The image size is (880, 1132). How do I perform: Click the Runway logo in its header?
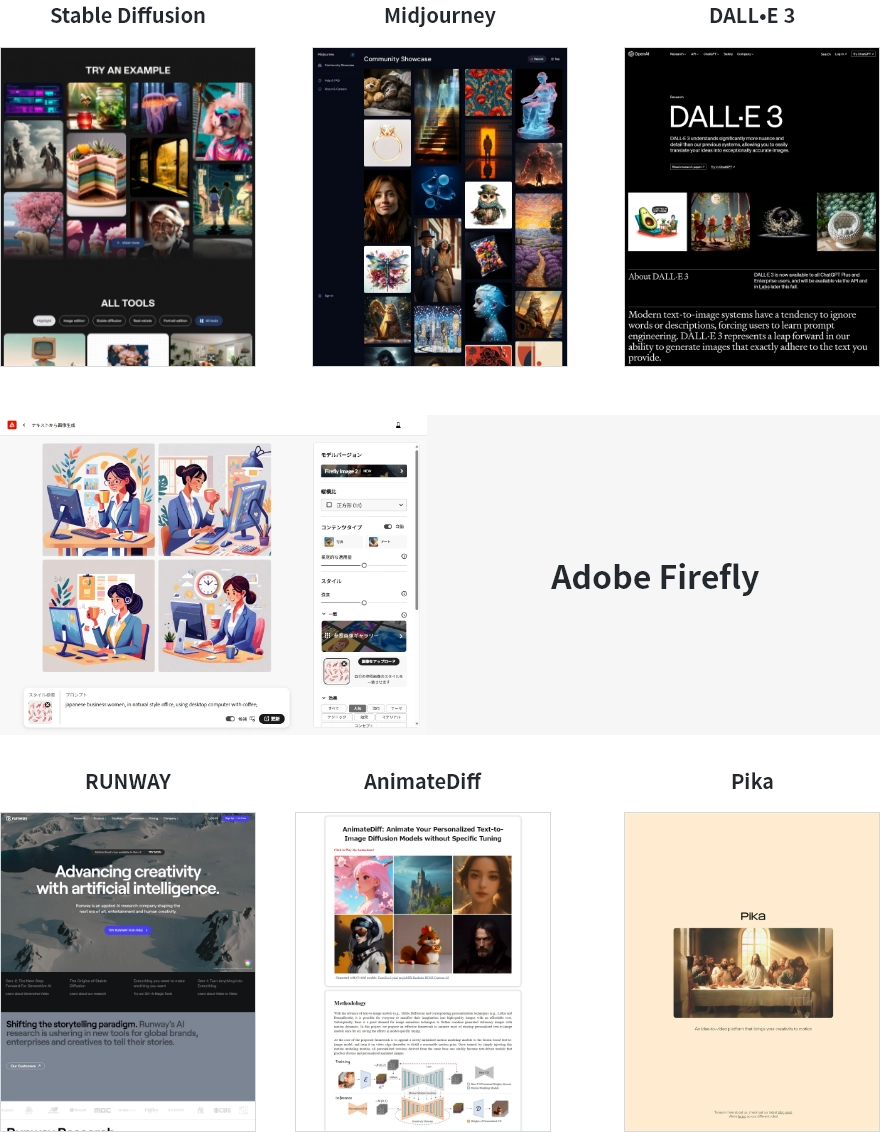point(16,818)
